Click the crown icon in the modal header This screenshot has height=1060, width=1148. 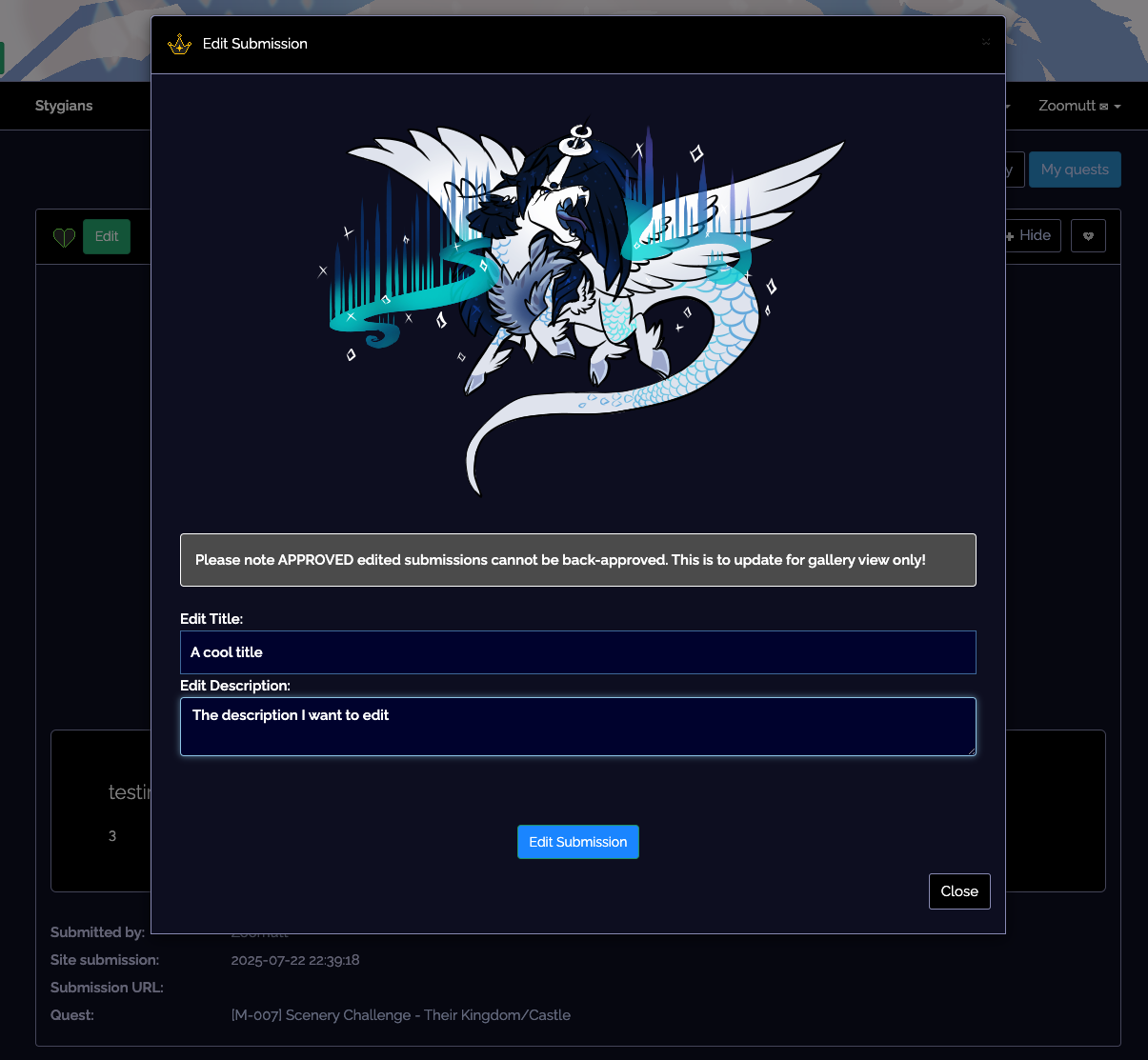tap(179, 44)
